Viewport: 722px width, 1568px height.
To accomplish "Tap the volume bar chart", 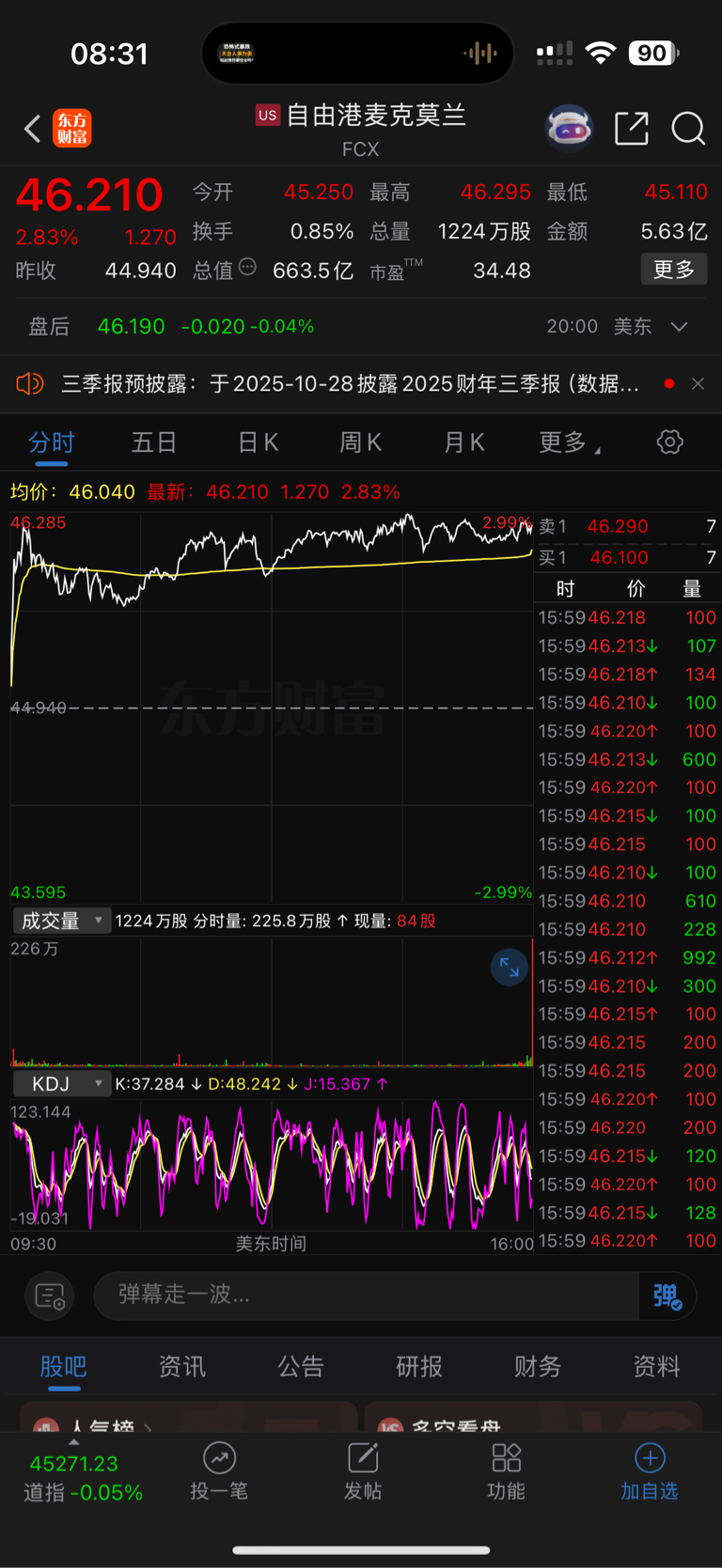I will coord(272,1001).
